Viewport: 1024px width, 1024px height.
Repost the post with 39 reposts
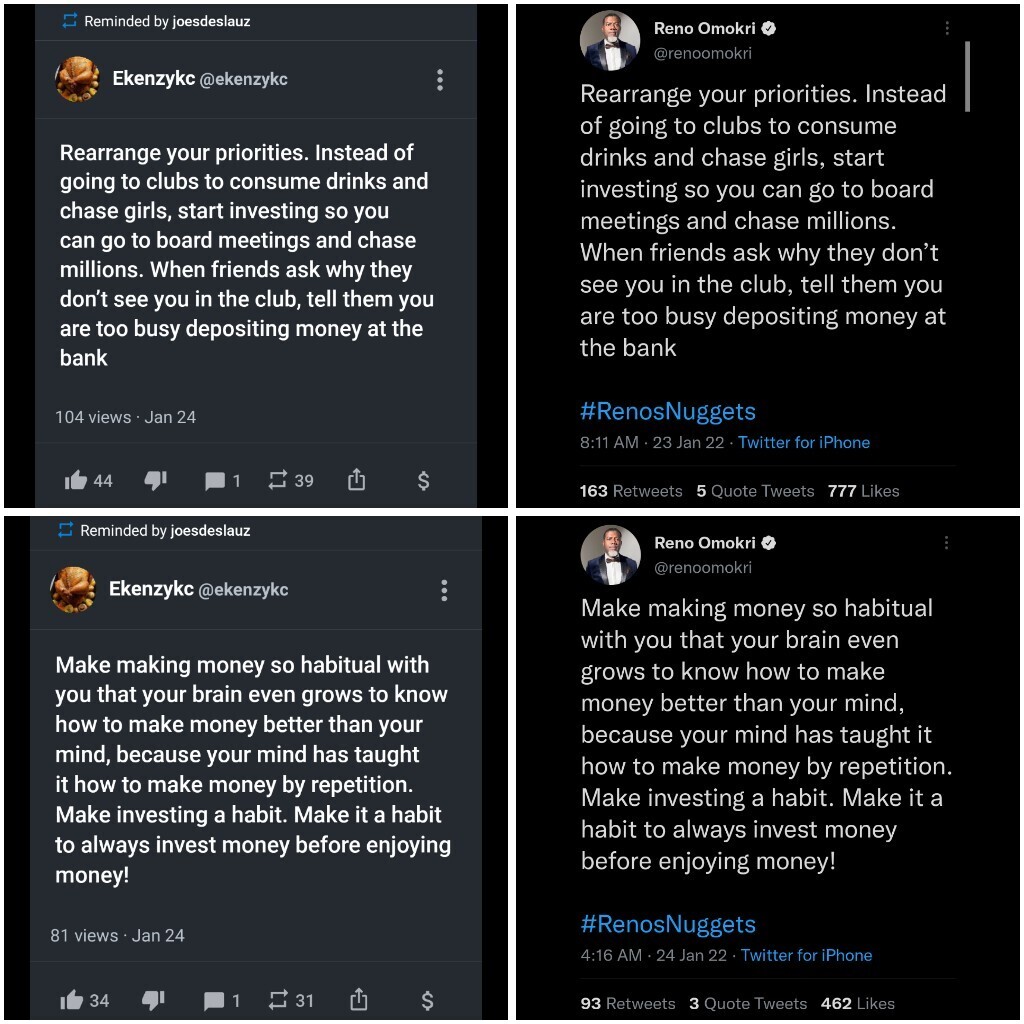(x=278, y=481)
